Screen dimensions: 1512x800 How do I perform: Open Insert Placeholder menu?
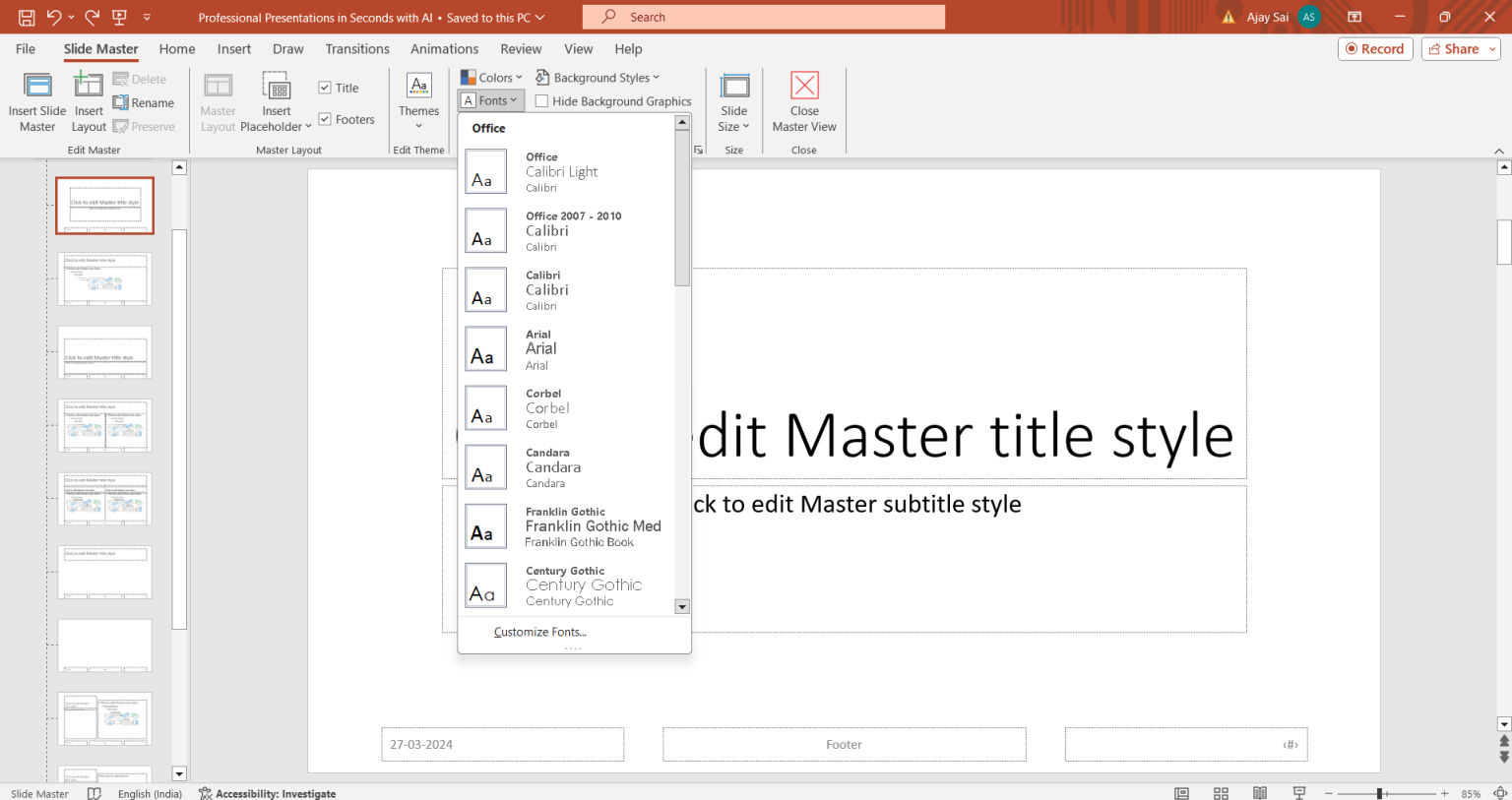pyautogui.click(x=276, y=101)
